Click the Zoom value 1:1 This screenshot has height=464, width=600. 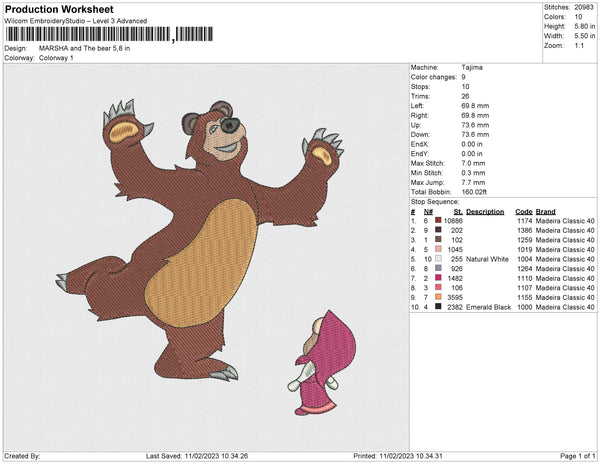tap(579, 46)
